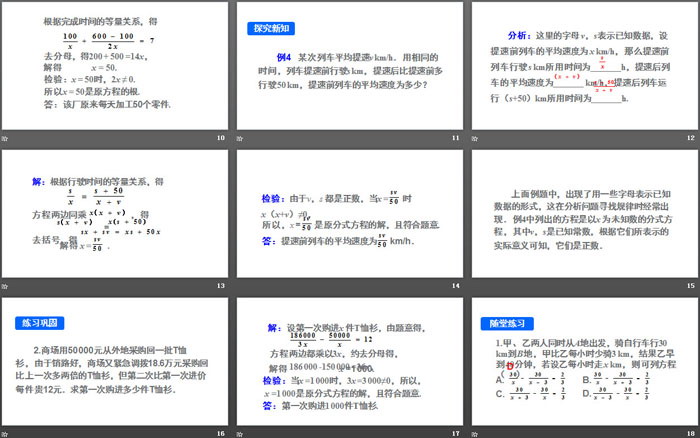Select the slide 14 thumbnail starting with 检验
This screenshot has height=438, width=700.
click(349, 212)
